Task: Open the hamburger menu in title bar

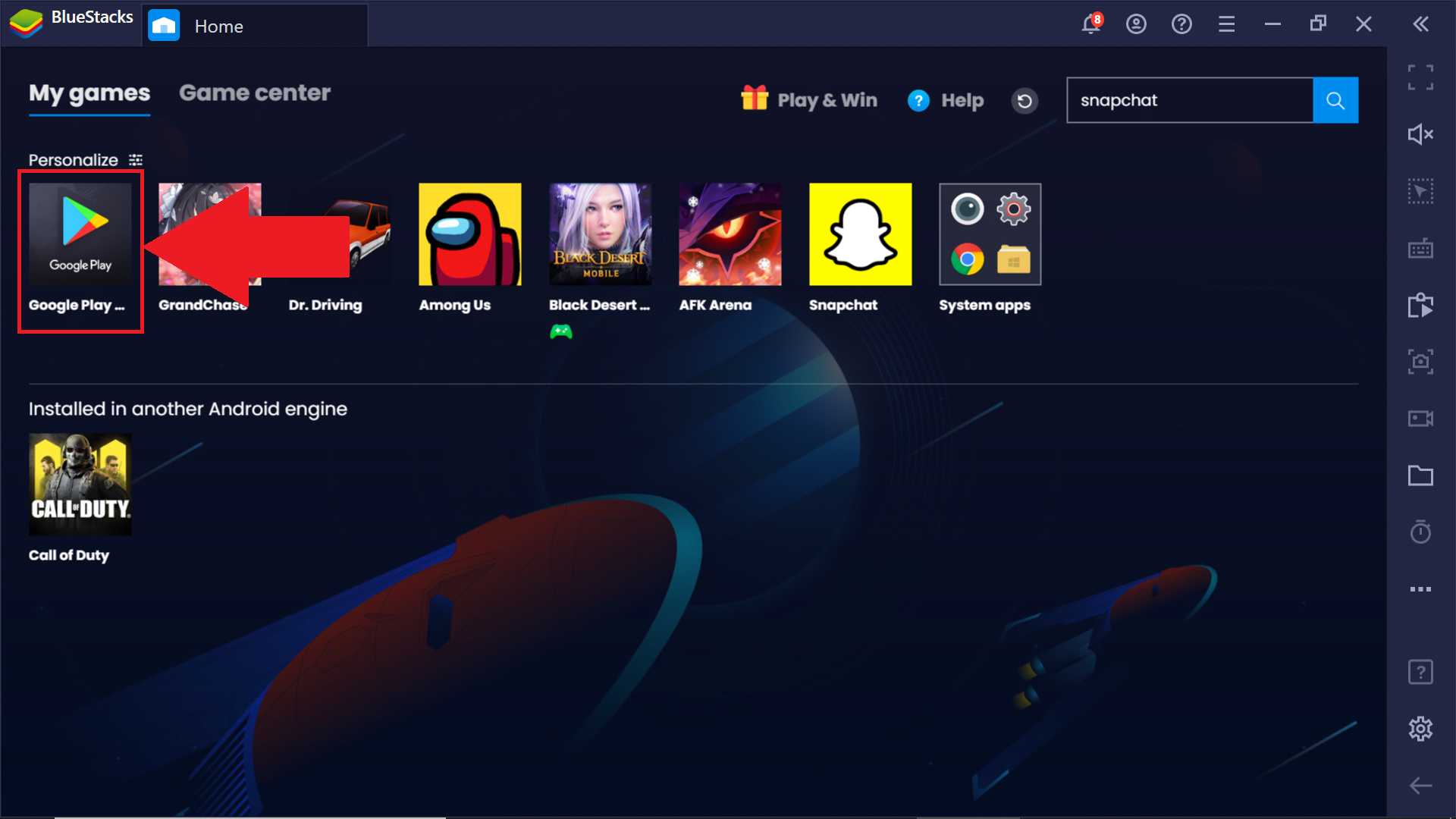Action: coord(1227,24)
